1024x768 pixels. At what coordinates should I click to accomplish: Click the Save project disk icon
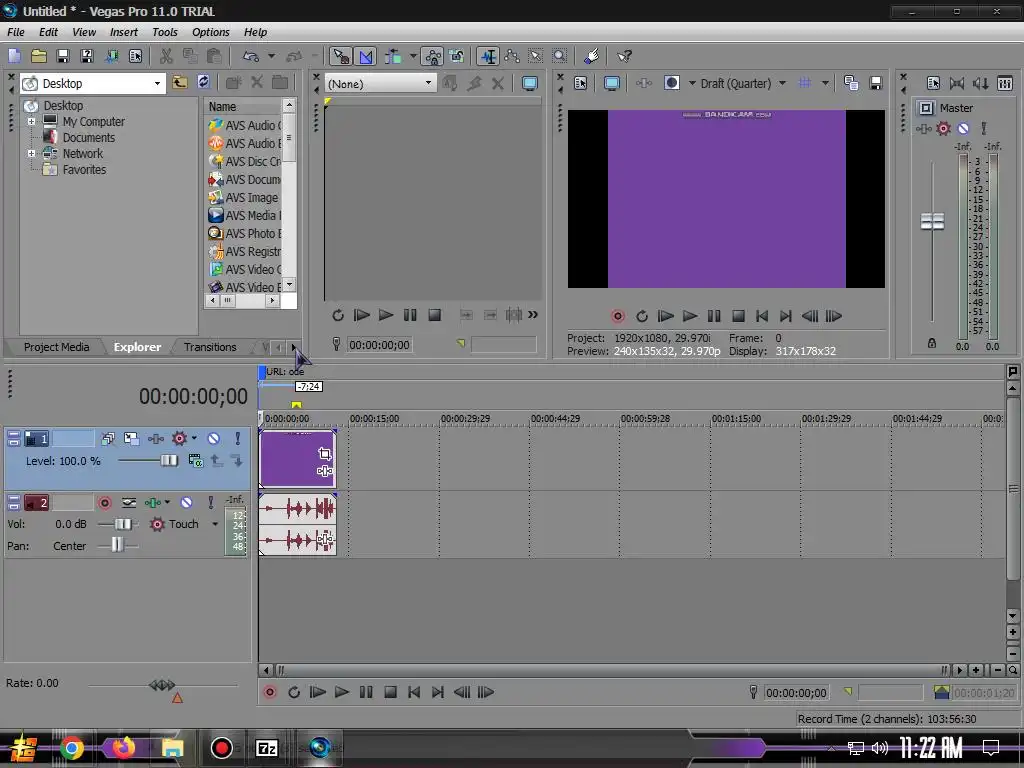click(63, 56)
